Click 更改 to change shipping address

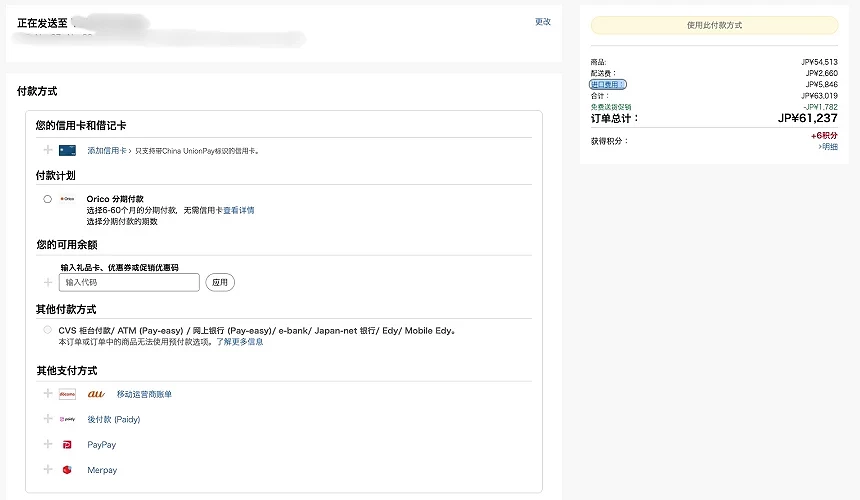click(542, 22)
